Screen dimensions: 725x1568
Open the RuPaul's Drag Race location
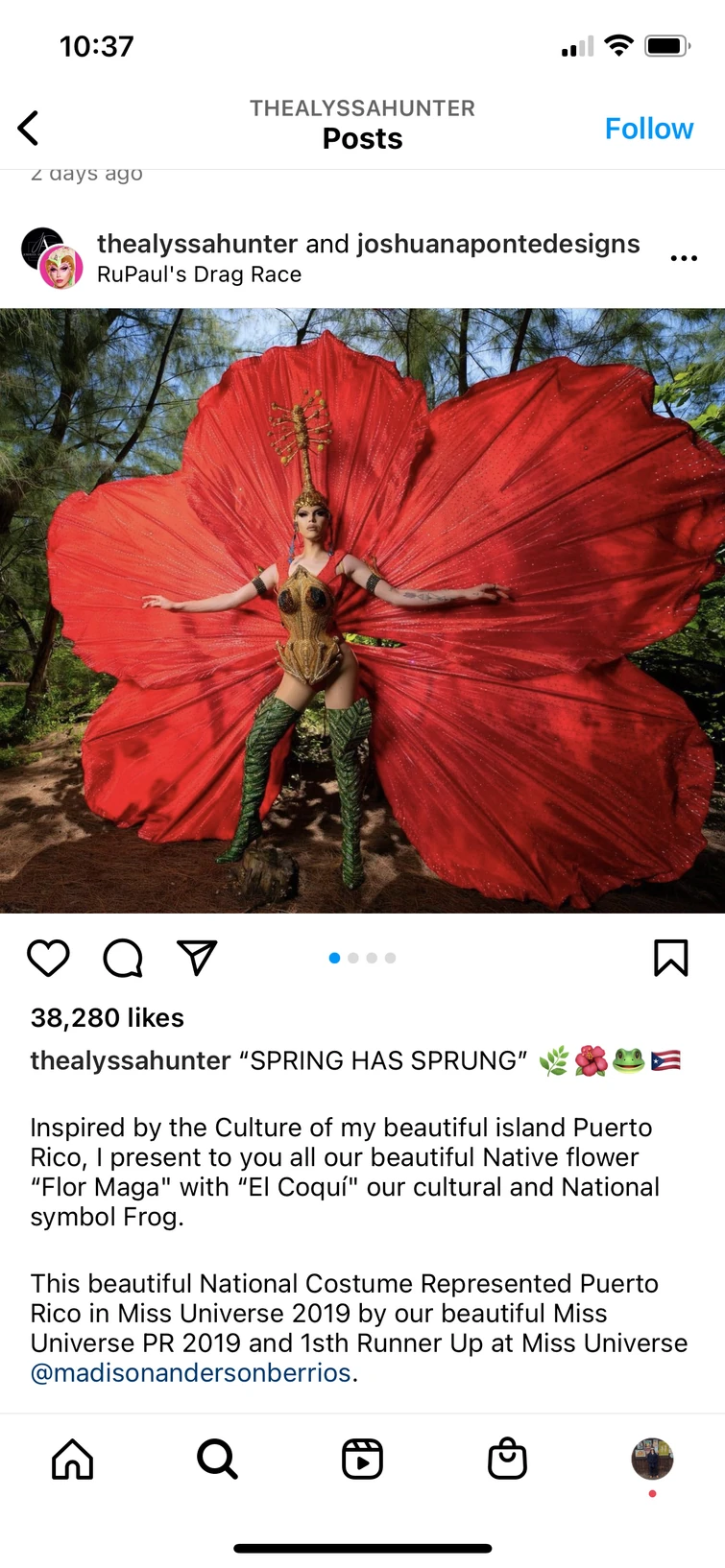[200, 274]
